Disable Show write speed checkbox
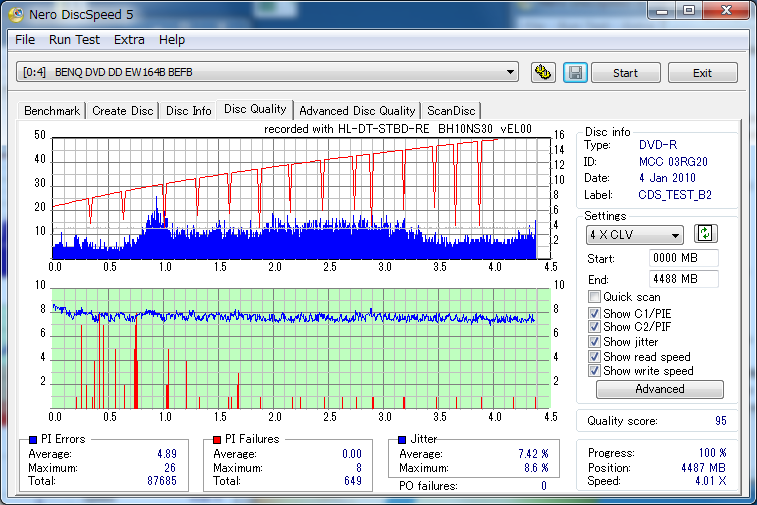Image resolution: width=757 pixels, height=505 pixels. (595, 371)
